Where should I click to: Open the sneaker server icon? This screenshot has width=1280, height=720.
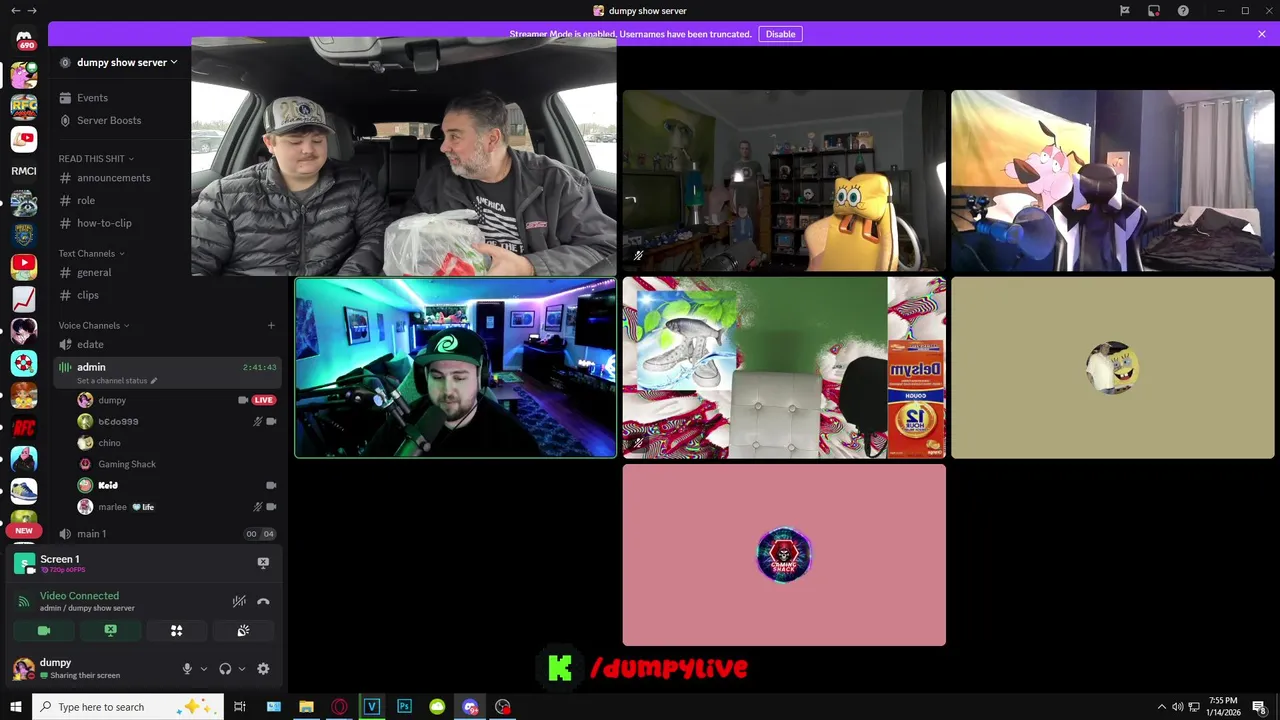pos(24,491)
